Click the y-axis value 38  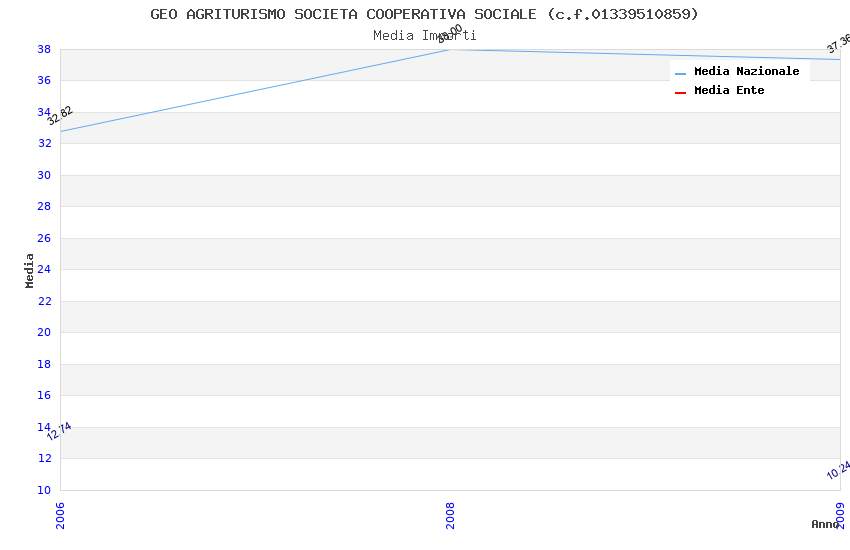[x=44, y=49]
